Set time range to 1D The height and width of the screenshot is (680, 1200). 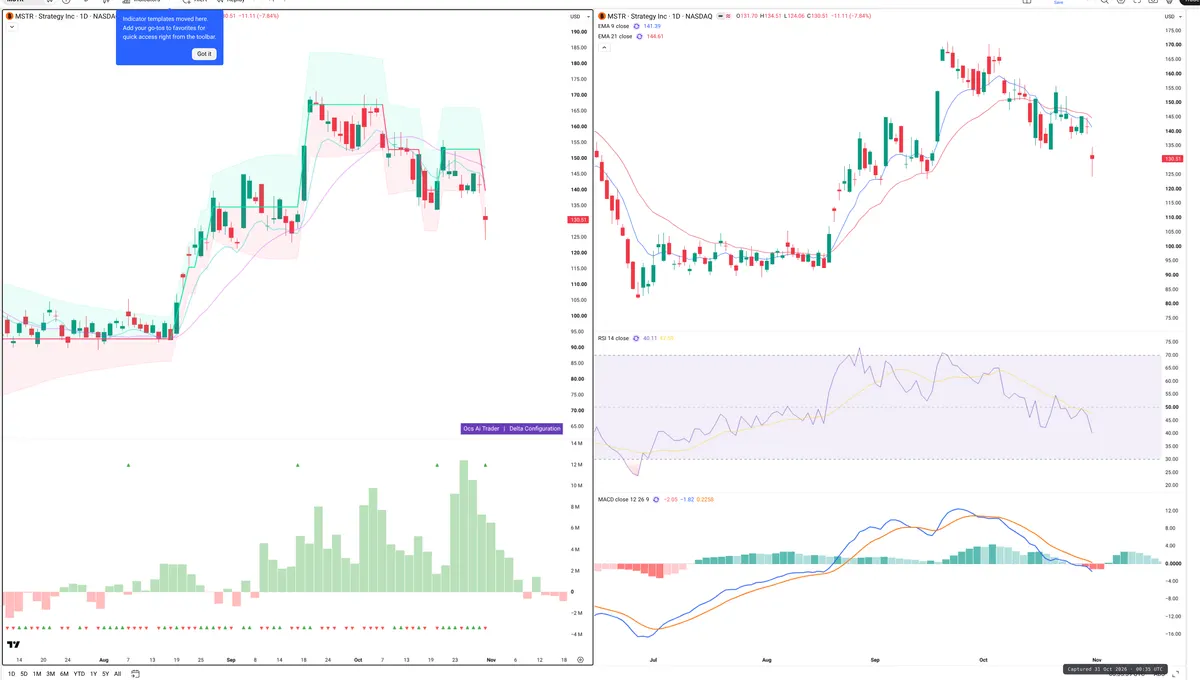(11, 674)
